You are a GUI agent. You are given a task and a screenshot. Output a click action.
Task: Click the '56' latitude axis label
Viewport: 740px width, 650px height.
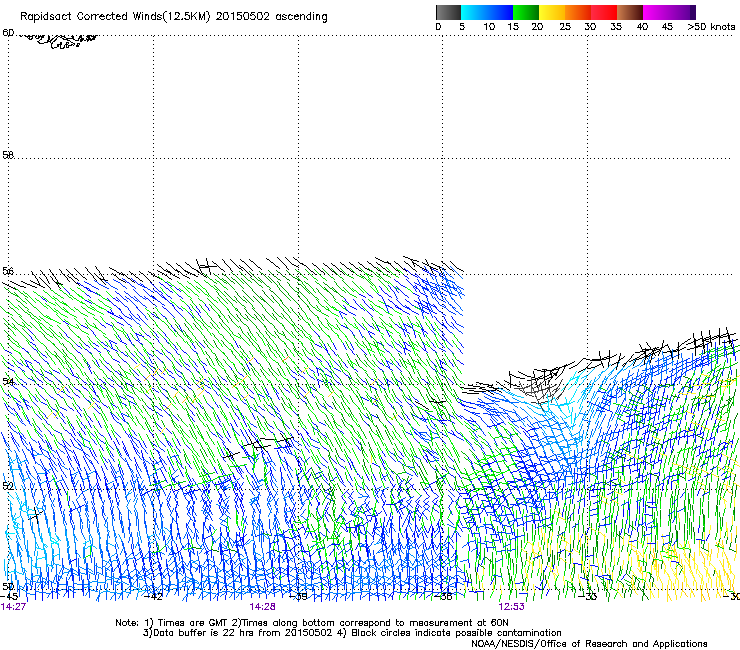8,271
